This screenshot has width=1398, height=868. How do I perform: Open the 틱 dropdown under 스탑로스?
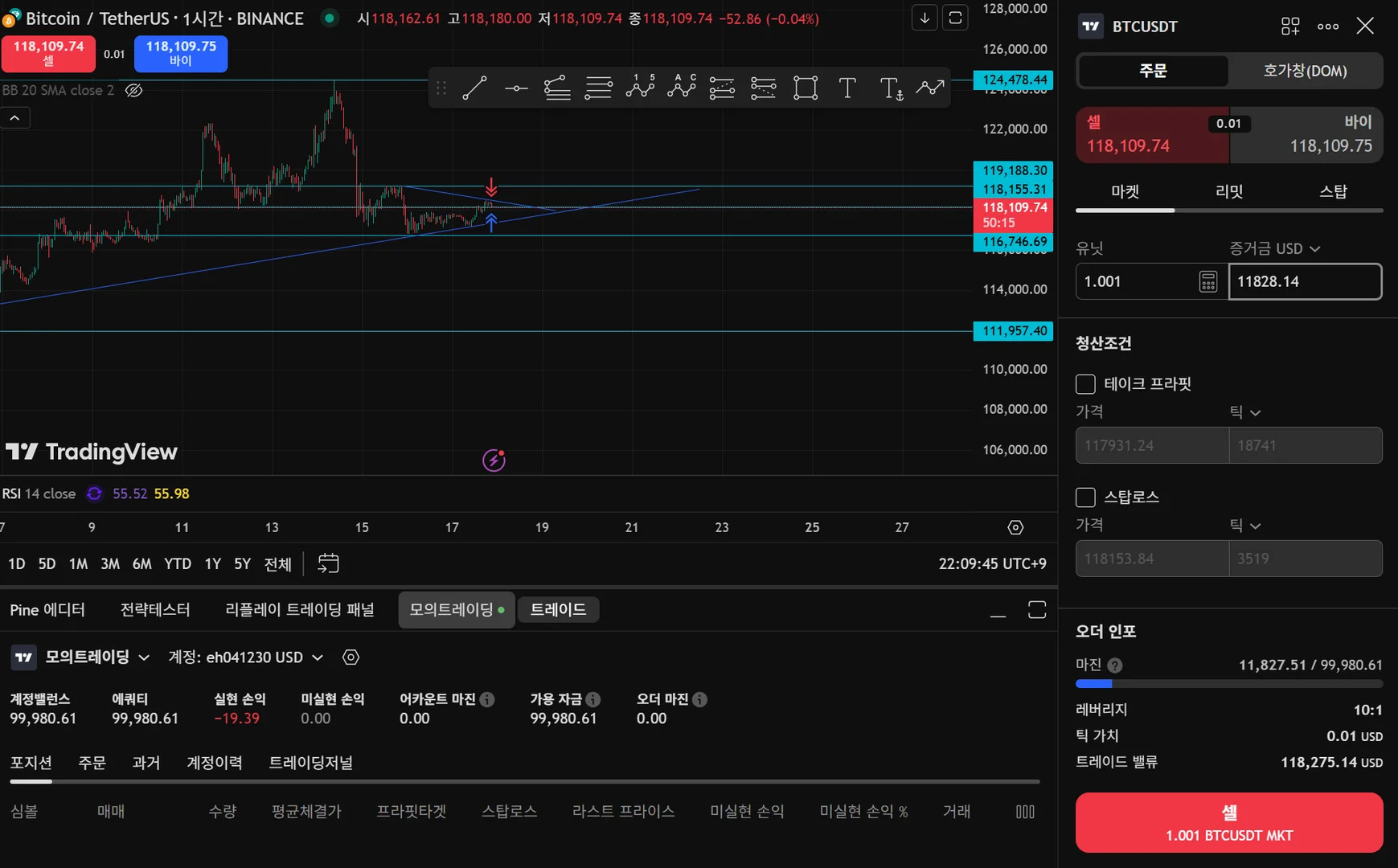coord(1245,526)
